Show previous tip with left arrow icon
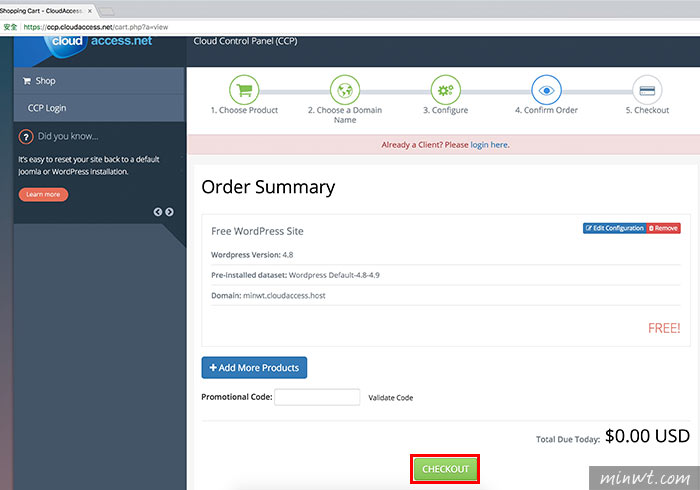 (x=158, y=212)
